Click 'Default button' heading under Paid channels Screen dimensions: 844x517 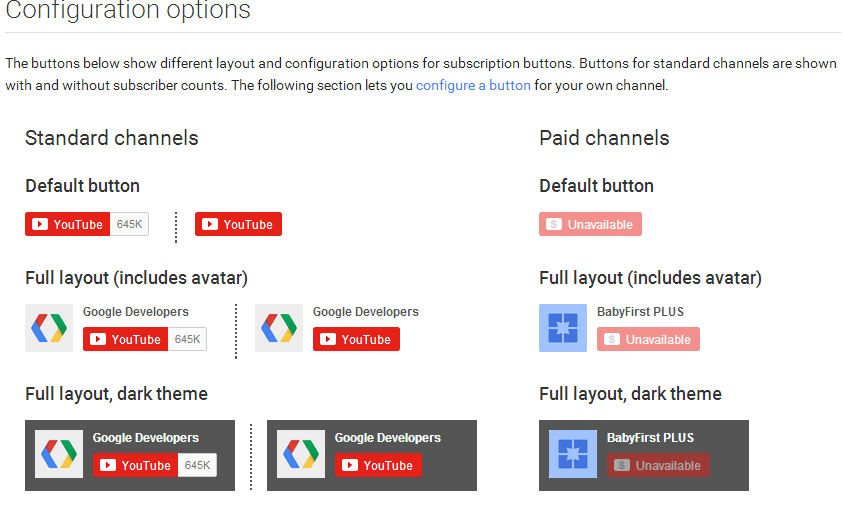(596, 186)
